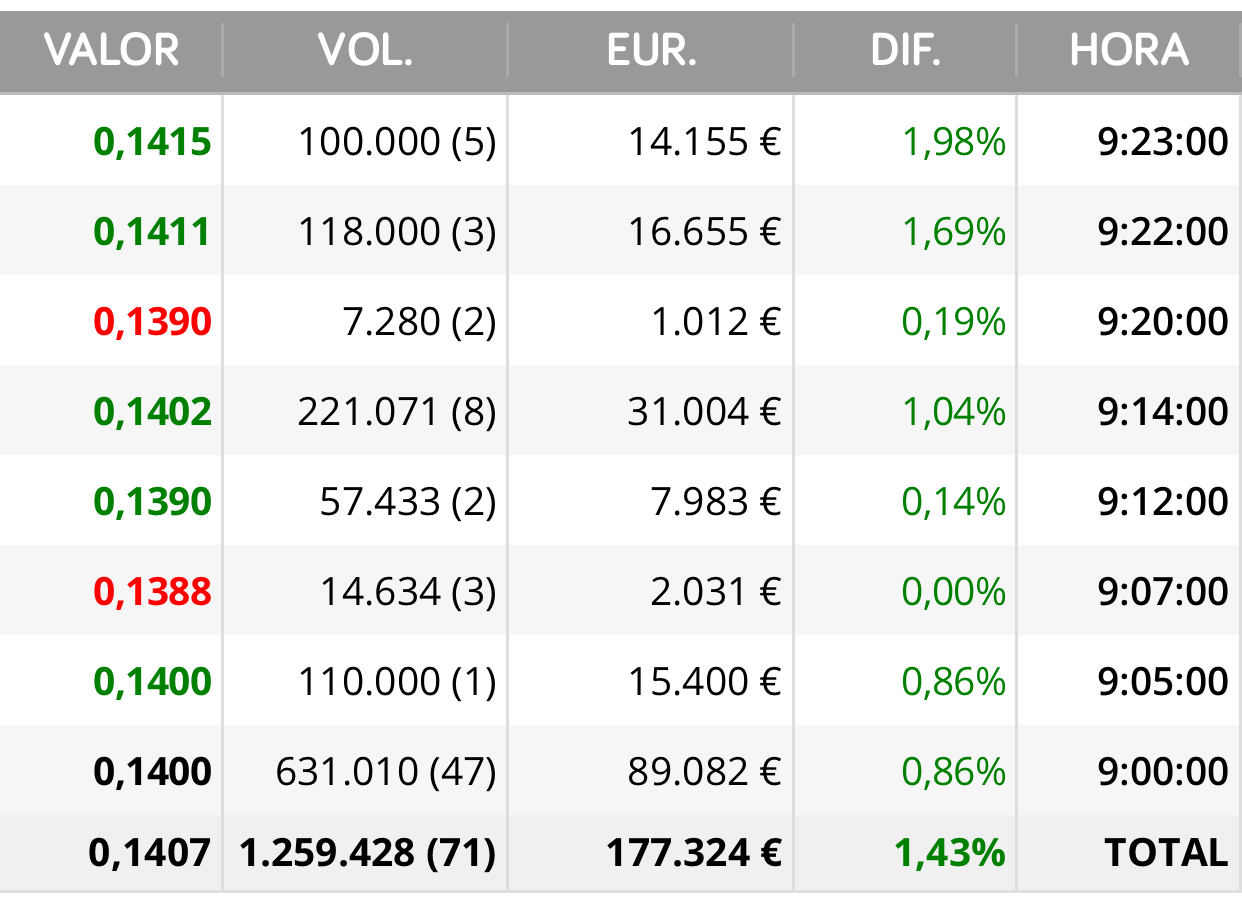Click the VALOR column header

pyautogui.click(x=111, y=49)
